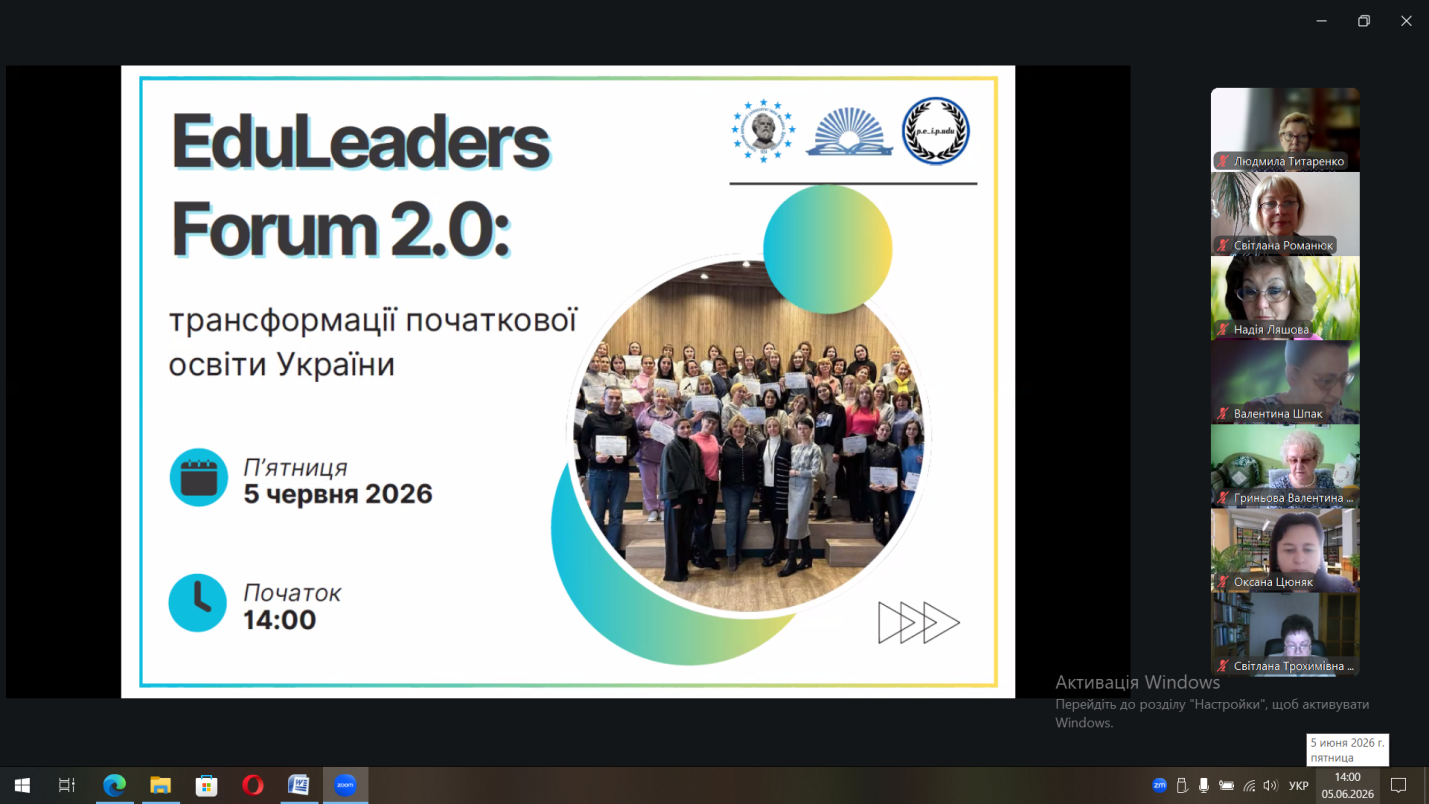The height and width of the screenshot is (804, 1429).
Task: Click muted mic icon beside Світлана Романюк
Action: (x=1222, y=245)
